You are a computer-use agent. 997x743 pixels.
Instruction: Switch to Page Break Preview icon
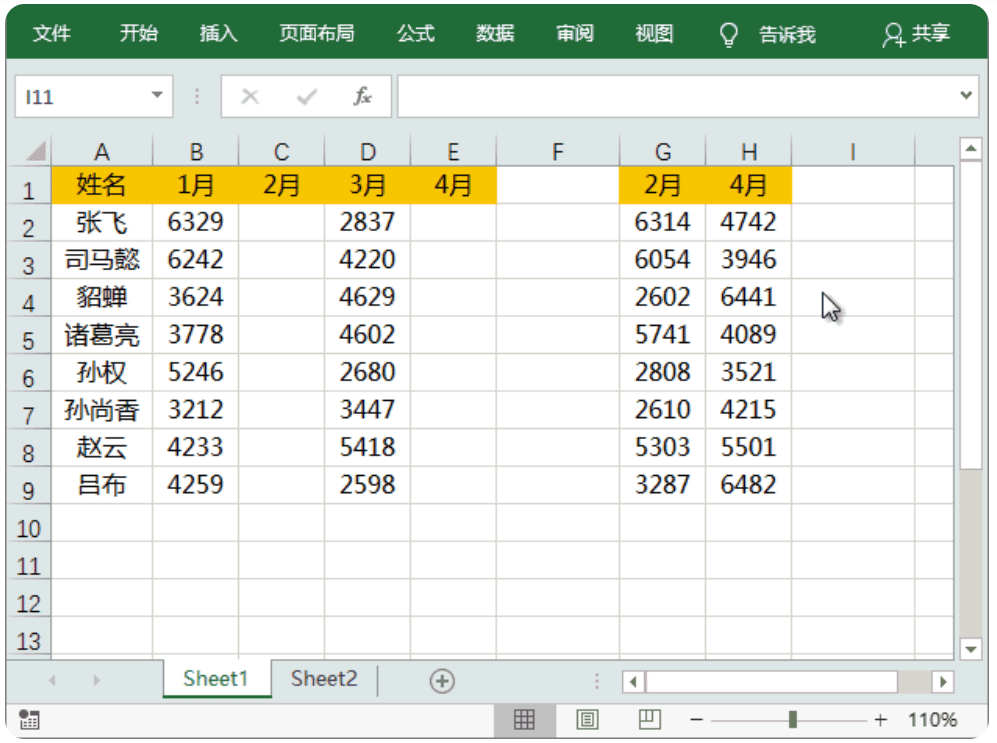[x=649, y=719]
